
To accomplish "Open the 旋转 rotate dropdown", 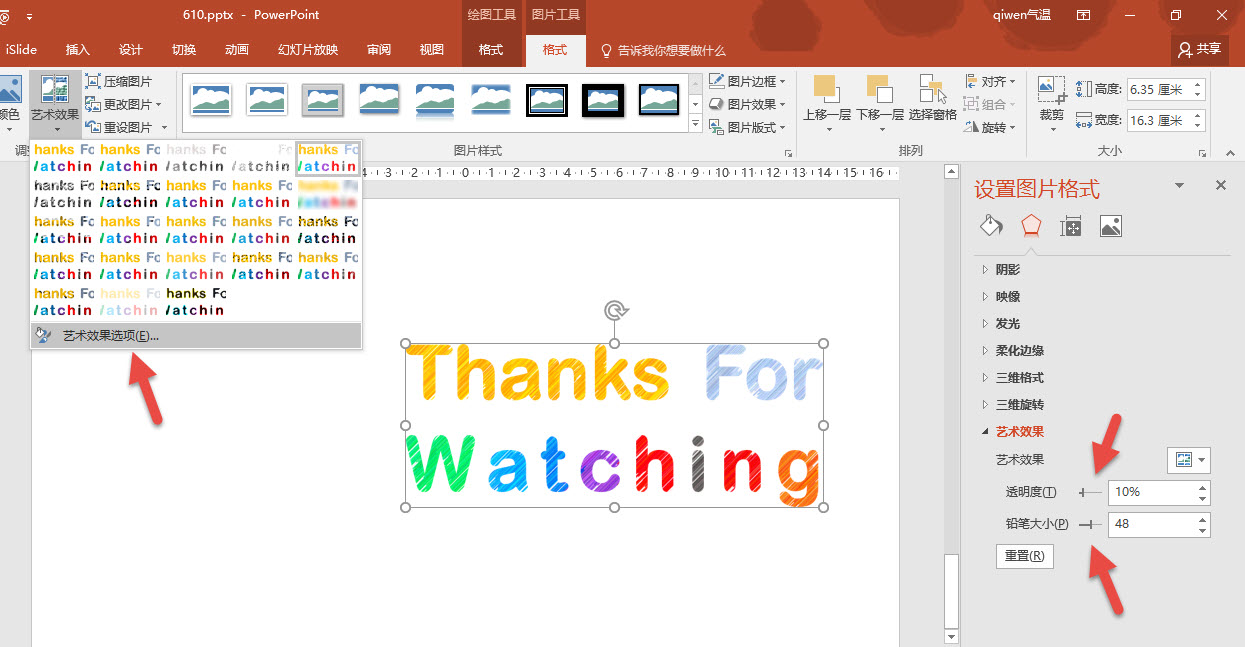I will pyautogui.click(x=992, y=127).
